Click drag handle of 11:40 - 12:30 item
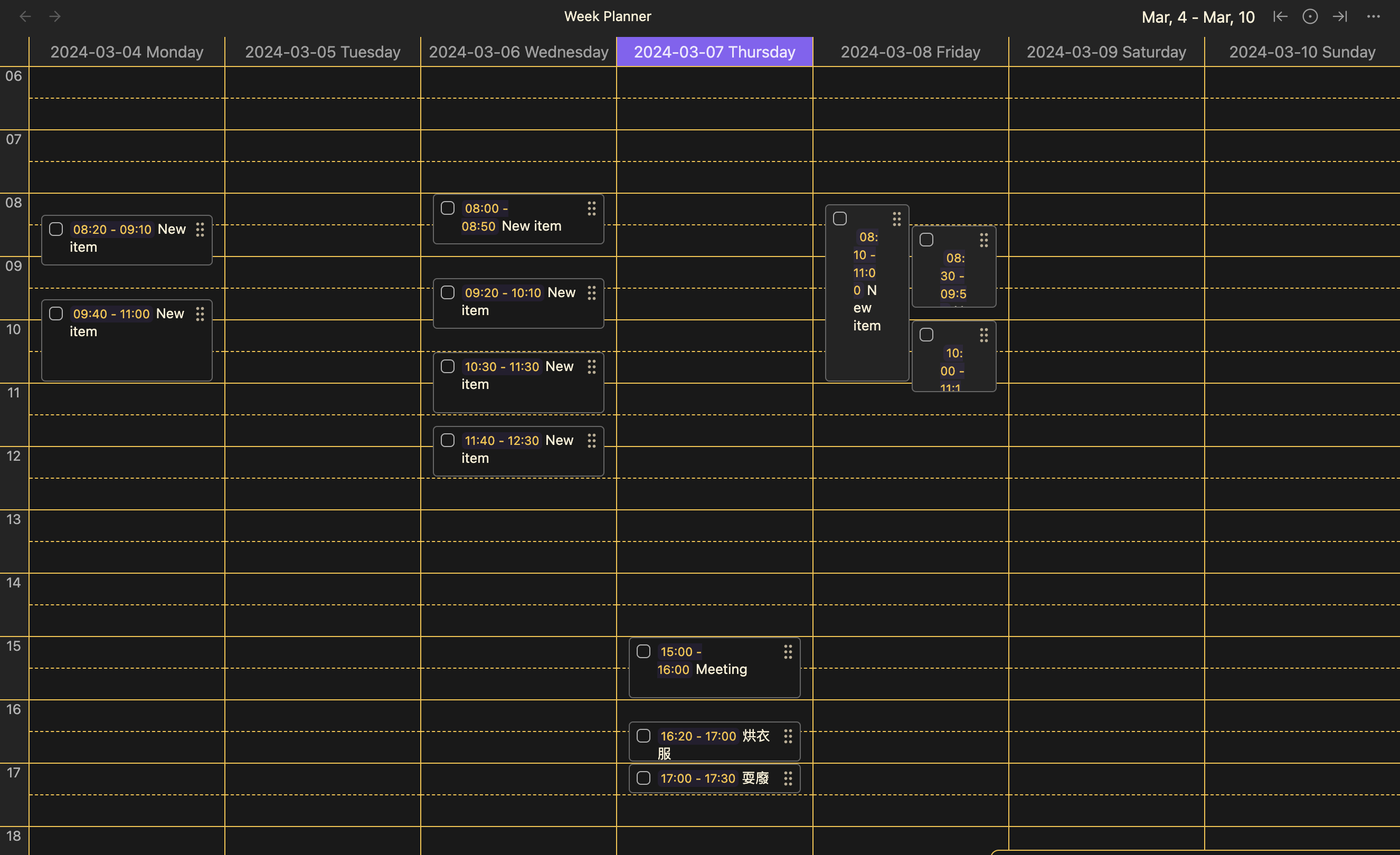 (x=591, y=440)
